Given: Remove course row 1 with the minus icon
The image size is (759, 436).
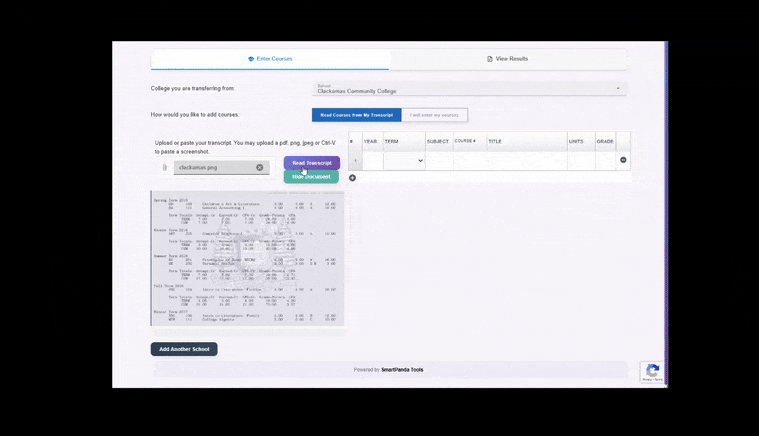Looking at the screenshot, I should [623, 160].
